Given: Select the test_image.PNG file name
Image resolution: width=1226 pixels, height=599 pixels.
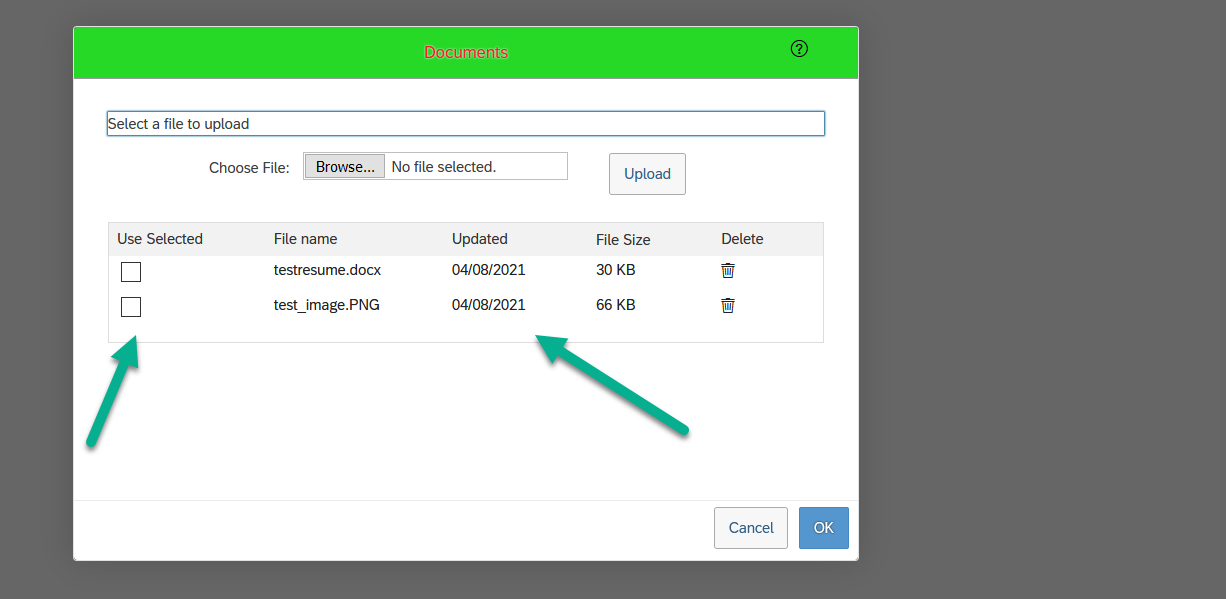Looking at the screenshot, I should tap(327, 305).
